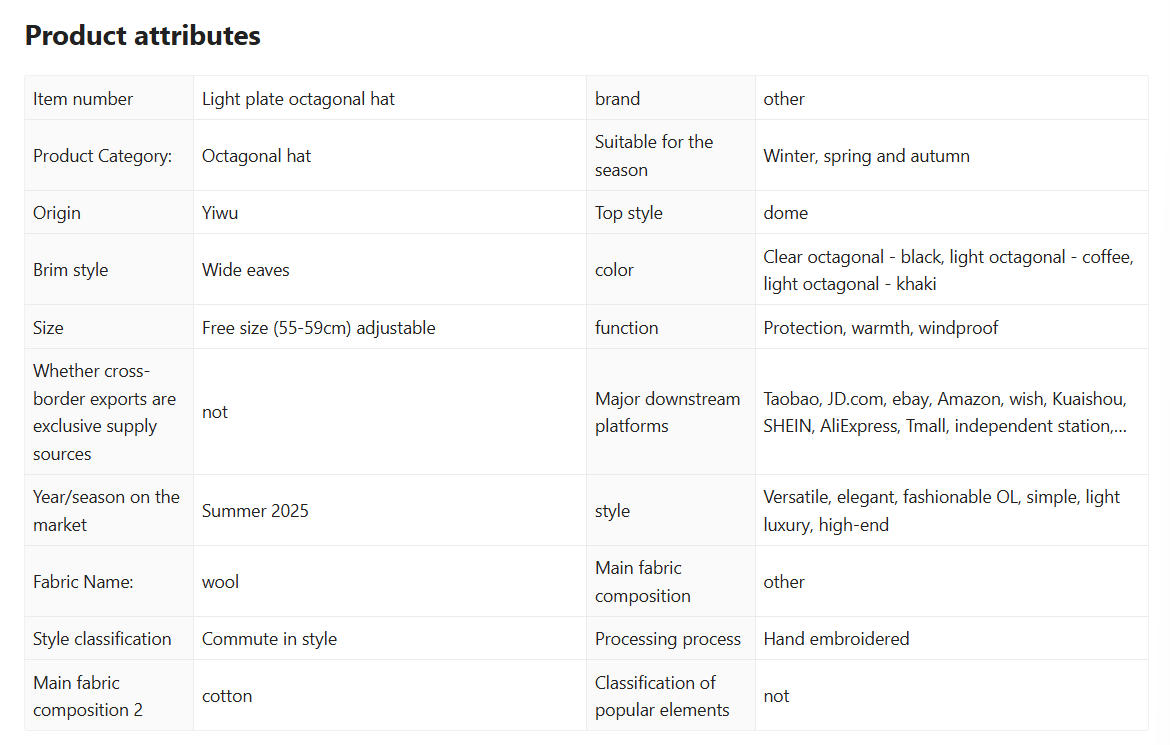Click the 'Hand embroidered' process value

(x=836, y=639)
